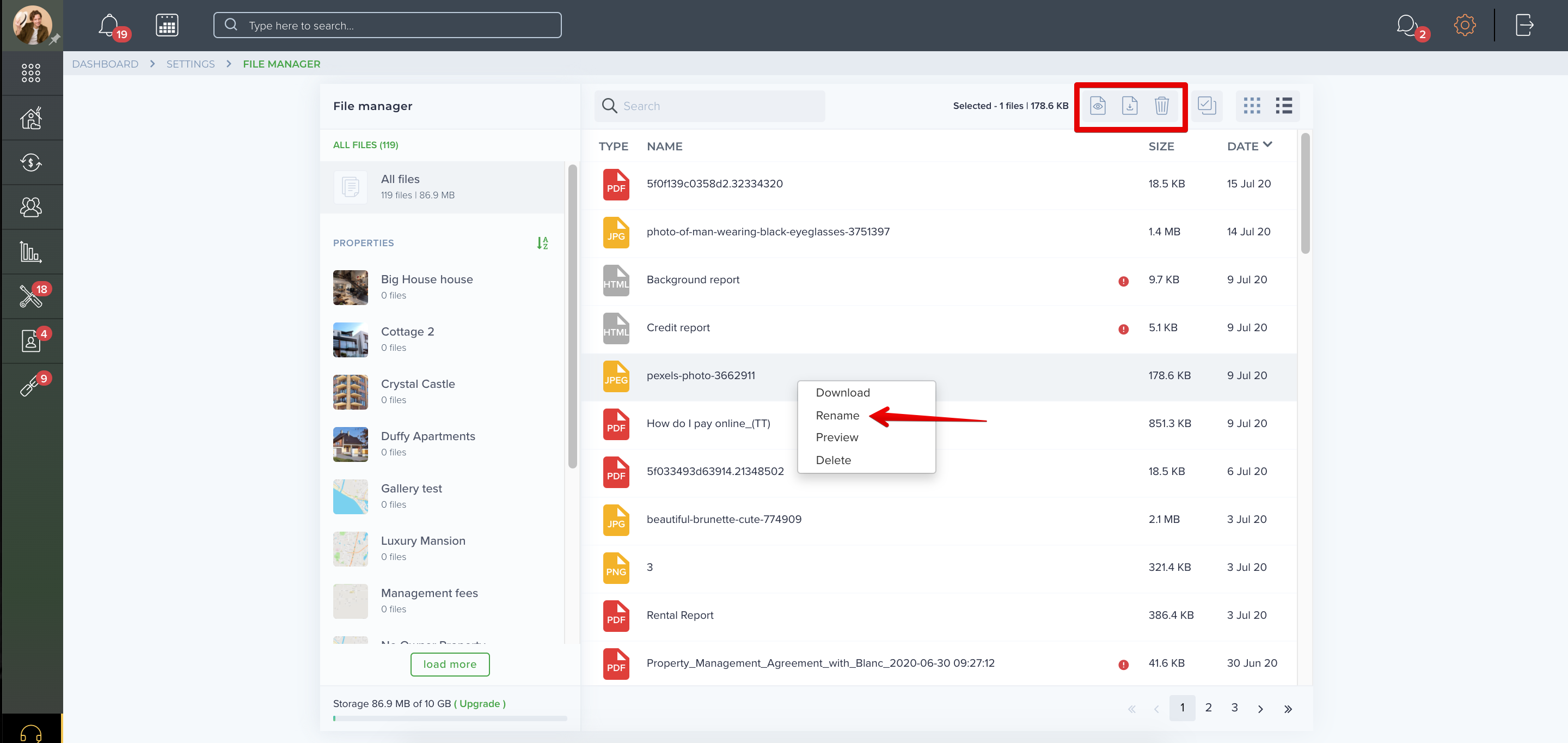Open Management fees property folder

443,602
